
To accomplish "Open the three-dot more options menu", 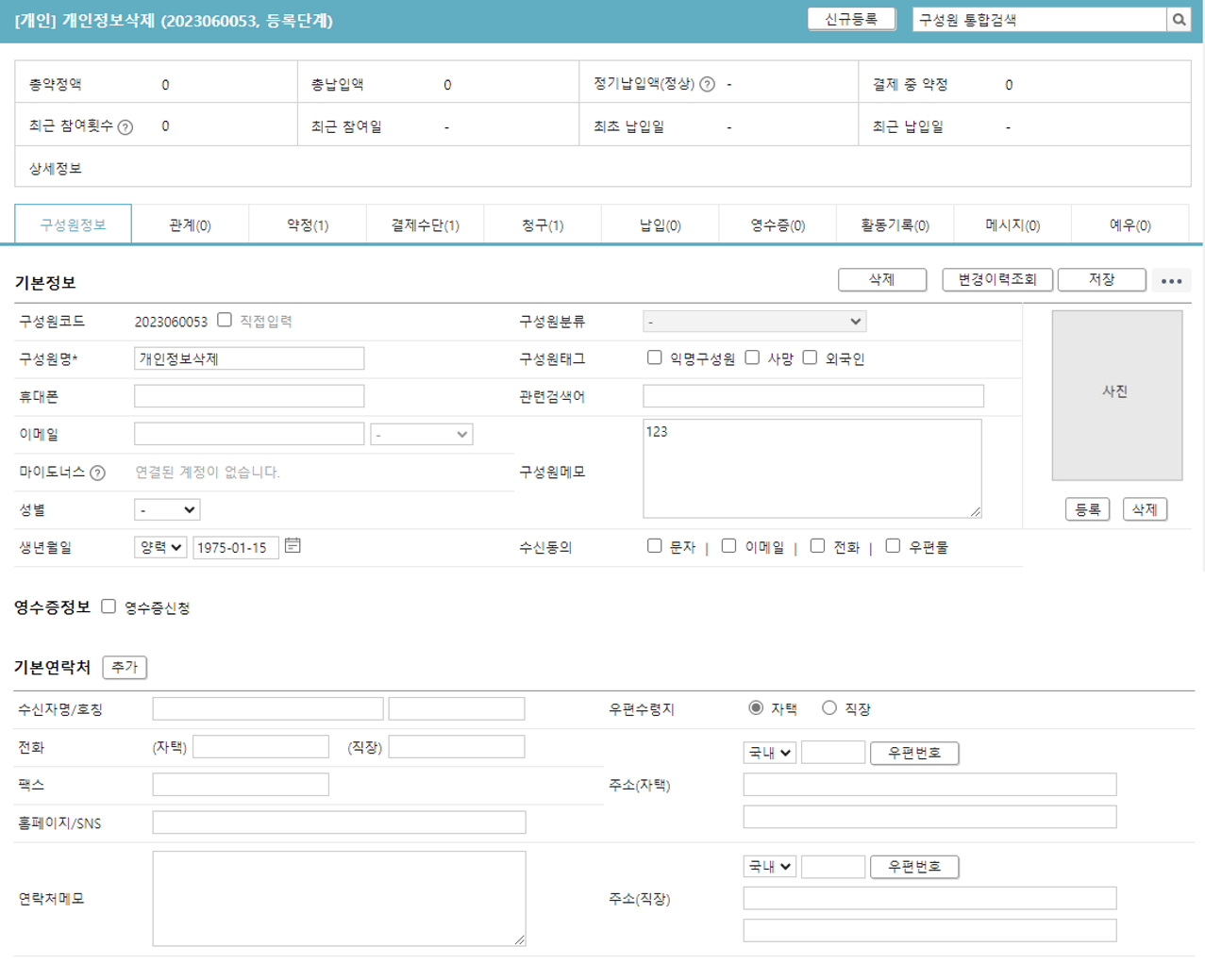I will click(x=1171, y=280).
